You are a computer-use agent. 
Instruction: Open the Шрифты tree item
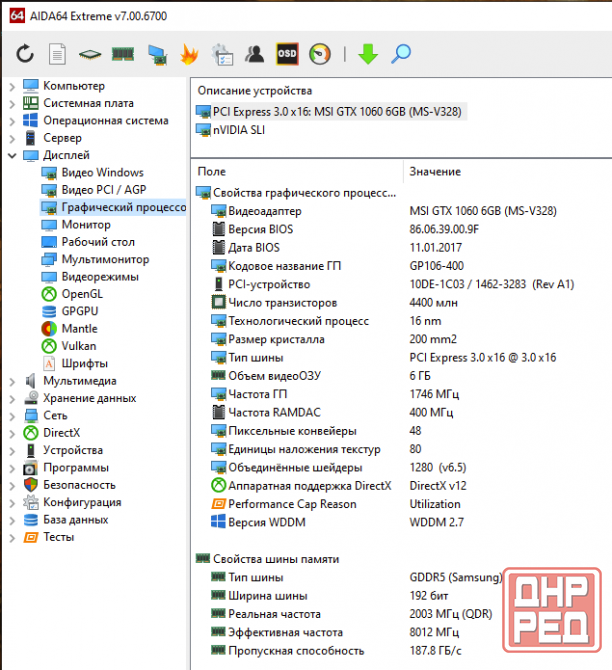75,364
